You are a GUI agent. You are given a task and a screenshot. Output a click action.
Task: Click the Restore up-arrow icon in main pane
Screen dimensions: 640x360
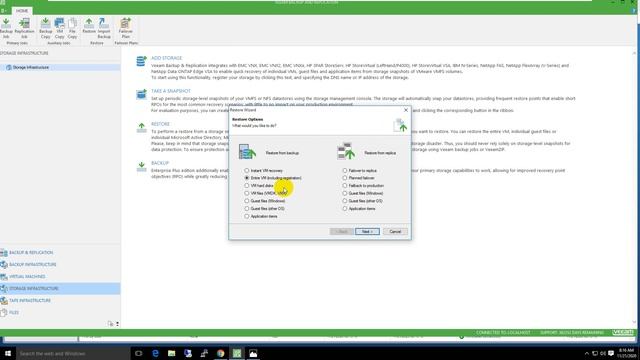point(141,127)
